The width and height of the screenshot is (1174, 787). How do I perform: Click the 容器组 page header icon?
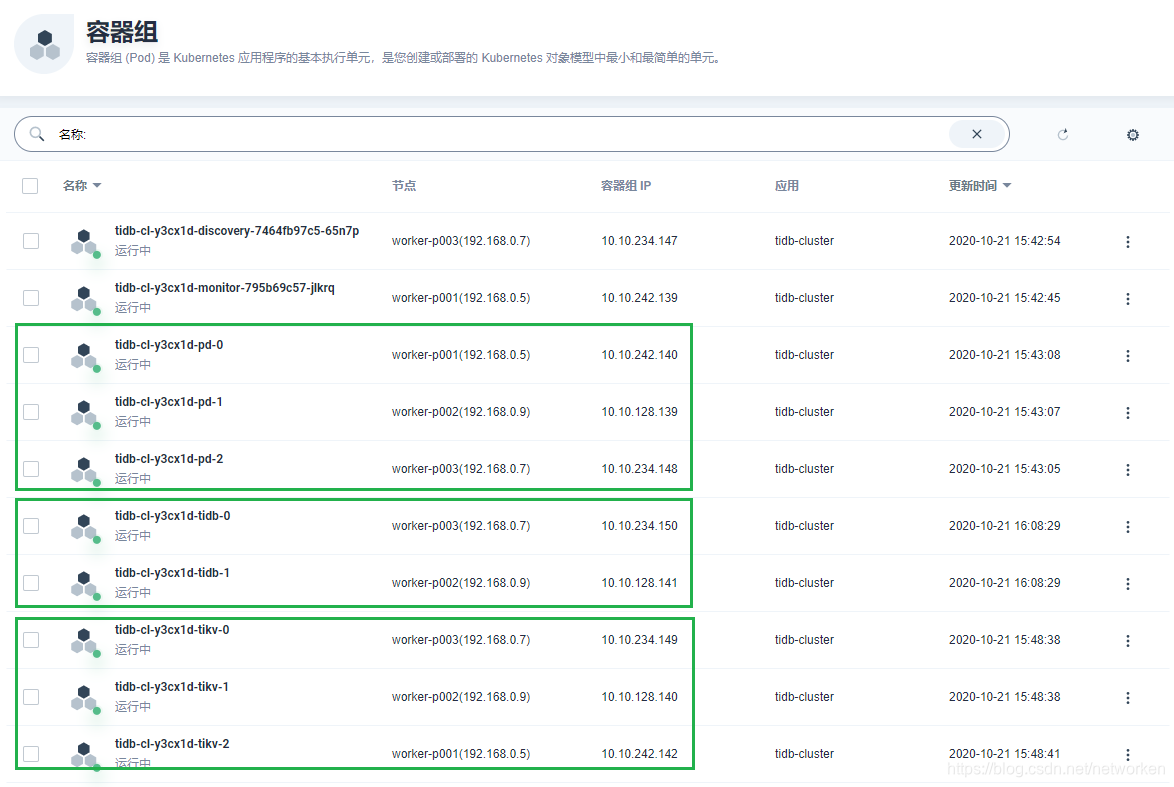pos(44,44)
